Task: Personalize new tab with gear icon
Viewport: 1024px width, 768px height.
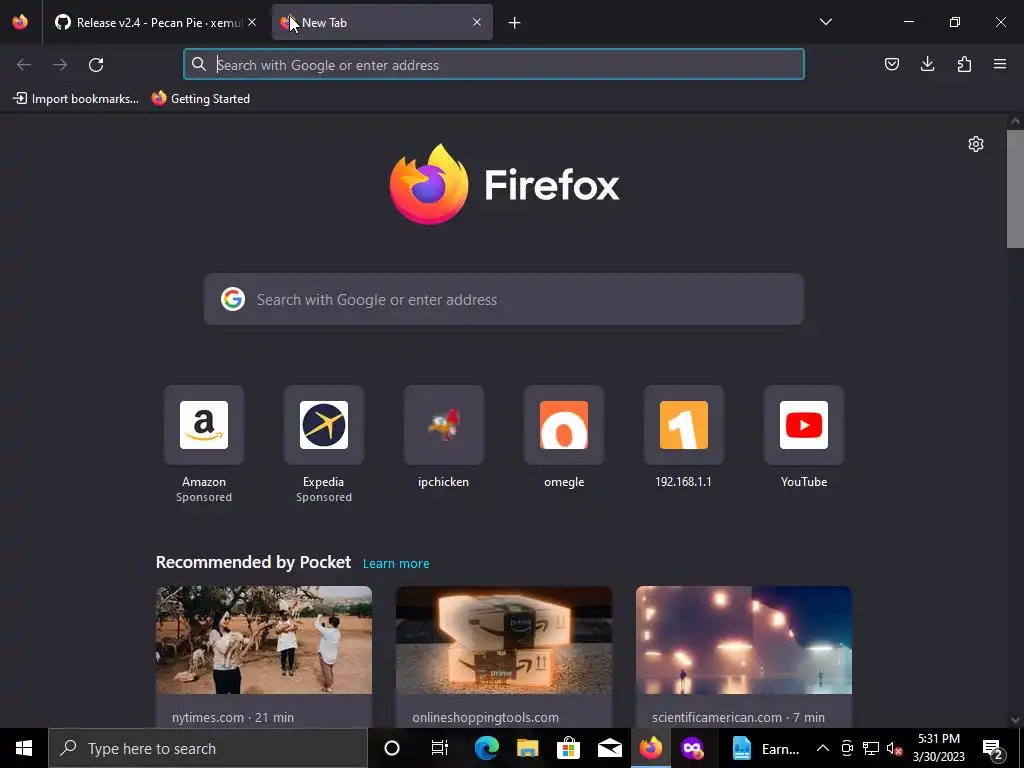Action: click(x=976, y=144)
